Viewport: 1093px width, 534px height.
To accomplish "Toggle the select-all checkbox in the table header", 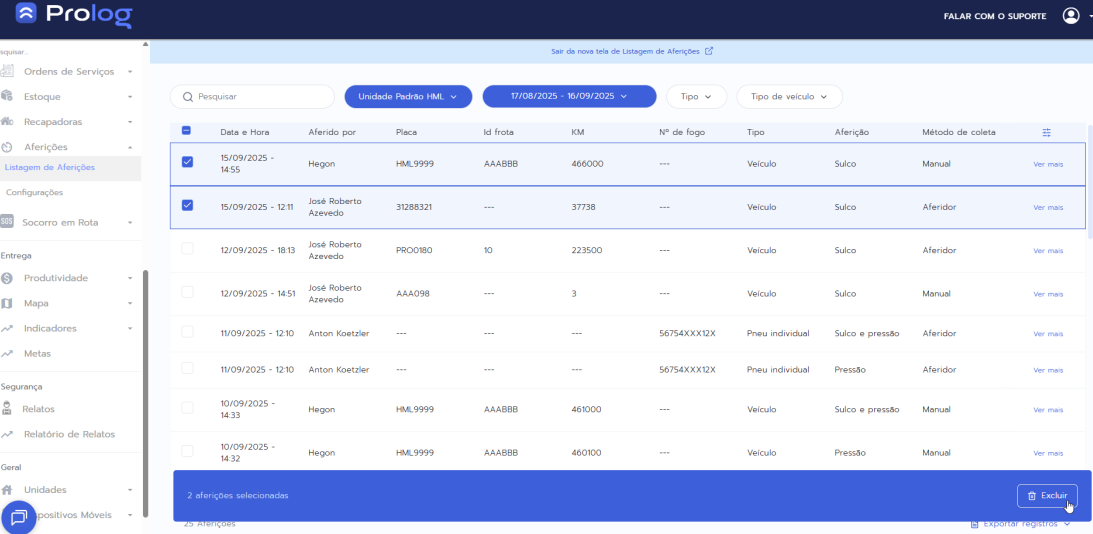I will pyautogui.click(x=187, y=131).
